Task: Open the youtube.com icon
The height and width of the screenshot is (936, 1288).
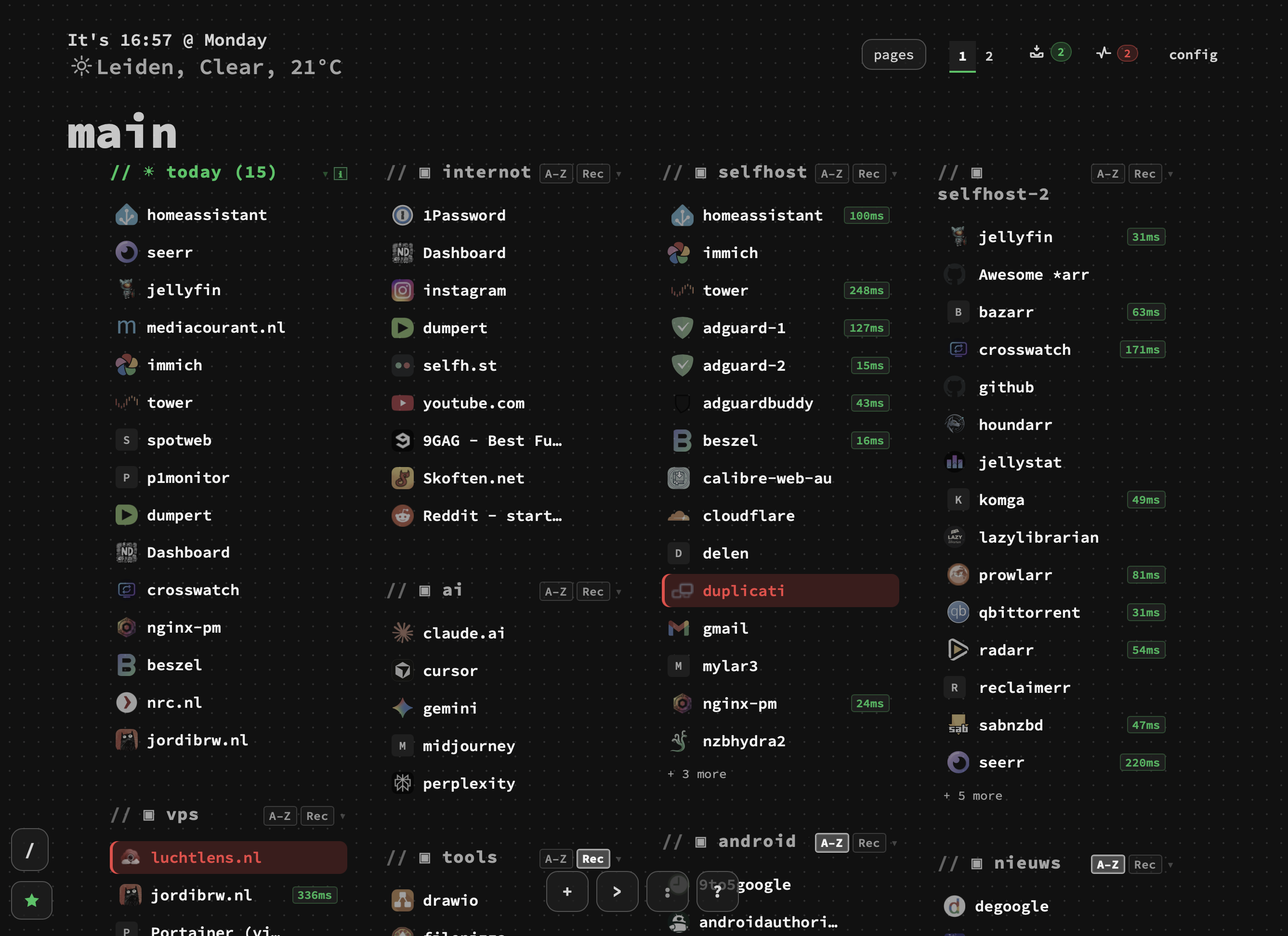Action: (403, 403)
